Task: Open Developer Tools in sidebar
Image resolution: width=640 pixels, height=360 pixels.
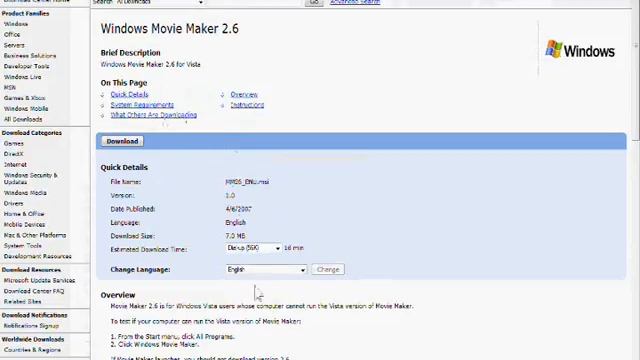Action: tap(27, 67)
